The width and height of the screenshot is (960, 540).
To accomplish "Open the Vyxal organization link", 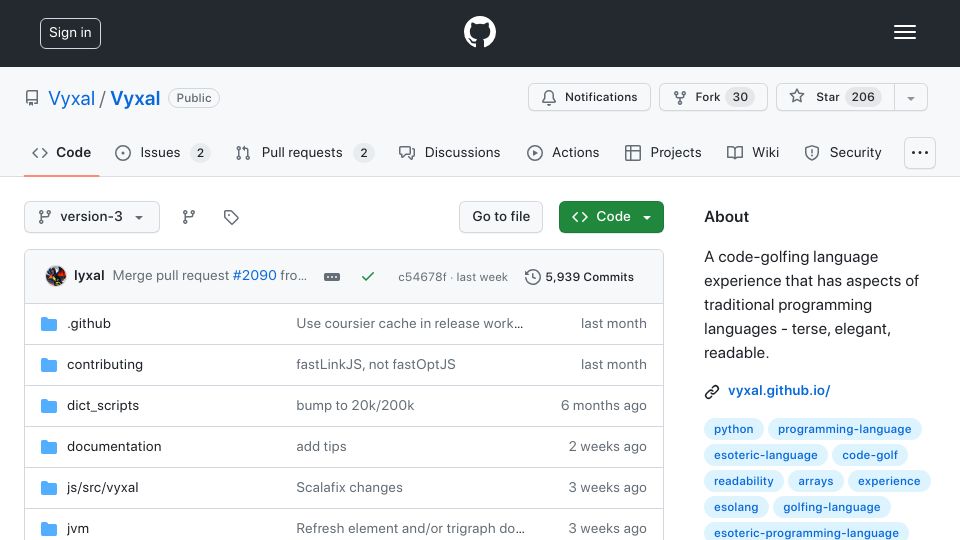I will click(x=72, y=98).
